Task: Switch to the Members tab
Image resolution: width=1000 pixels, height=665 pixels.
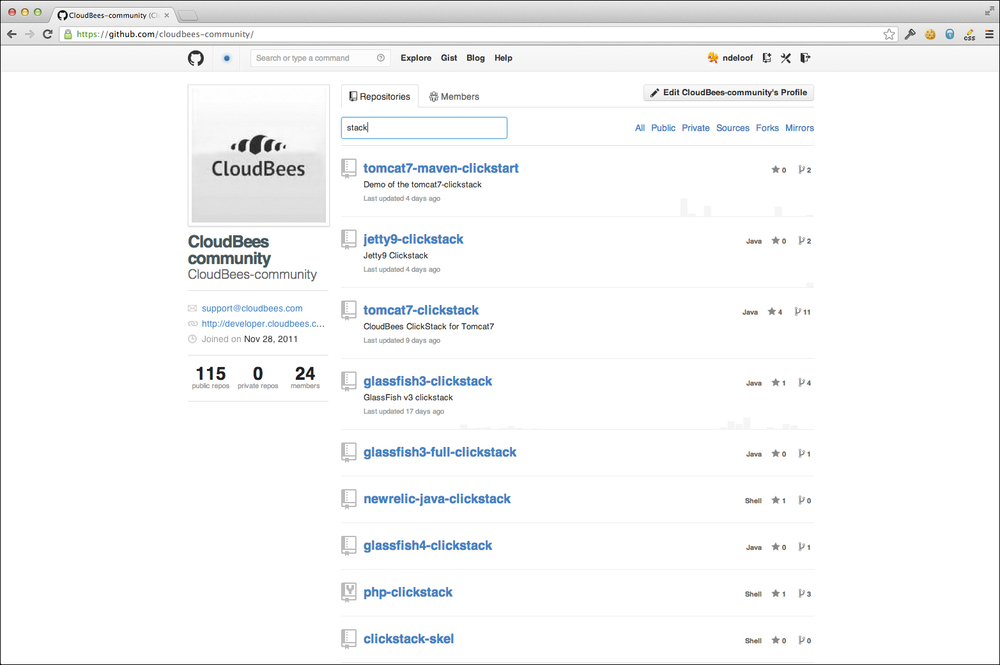Action: 453,97
